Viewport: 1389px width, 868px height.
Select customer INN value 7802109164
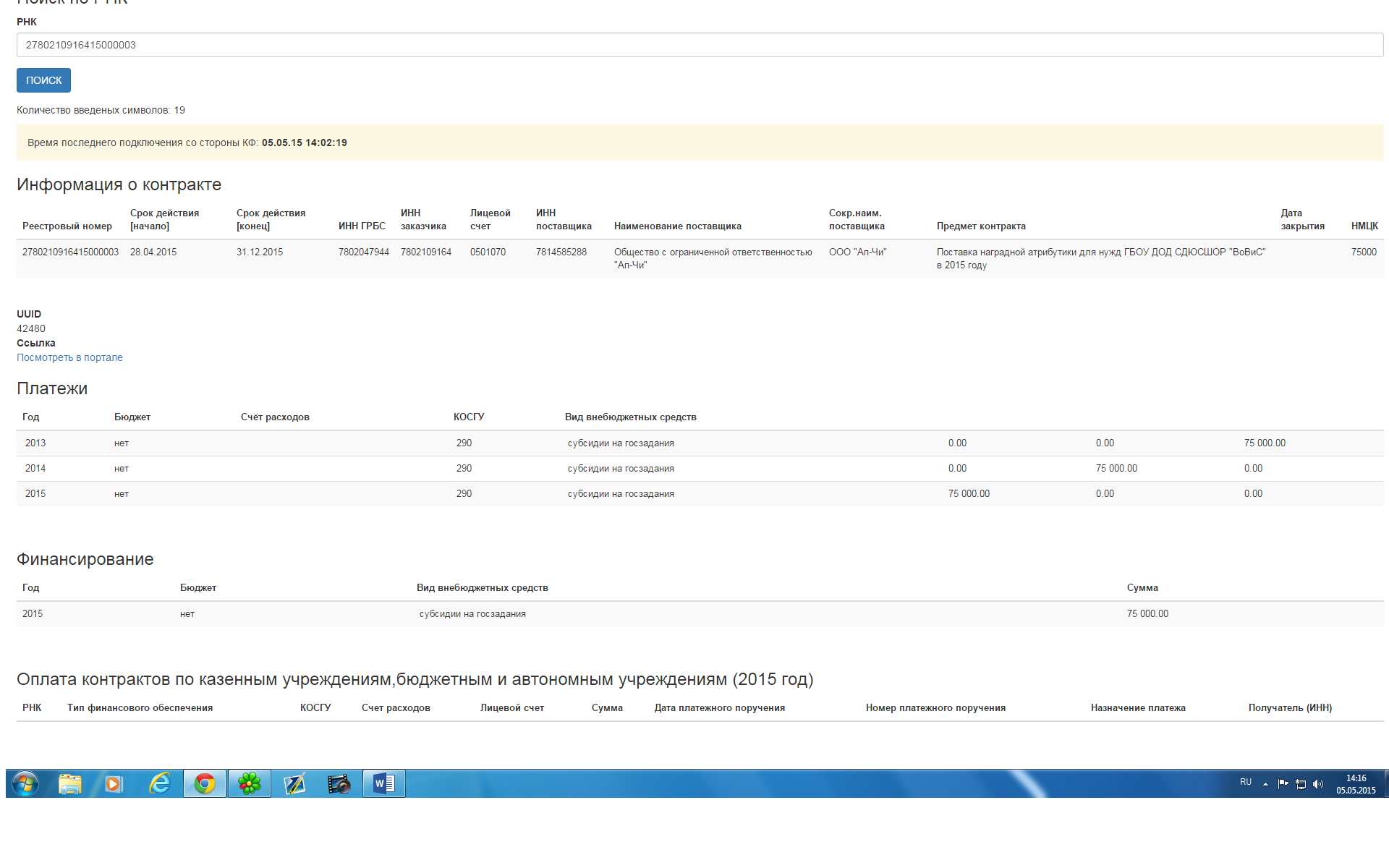pos(426,252)
